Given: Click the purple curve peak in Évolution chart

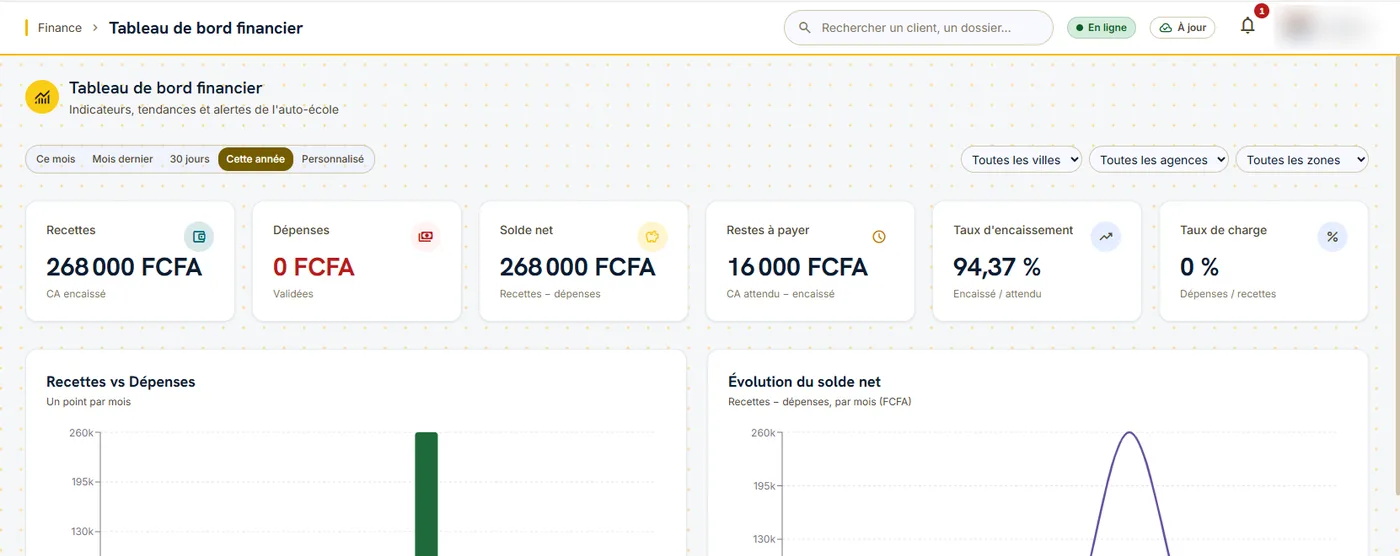Looking at the screenshot, I should (1130, 434).
